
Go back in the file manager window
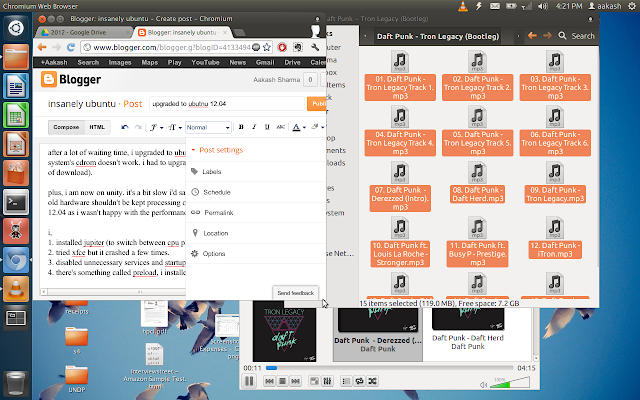pos(532,36)
